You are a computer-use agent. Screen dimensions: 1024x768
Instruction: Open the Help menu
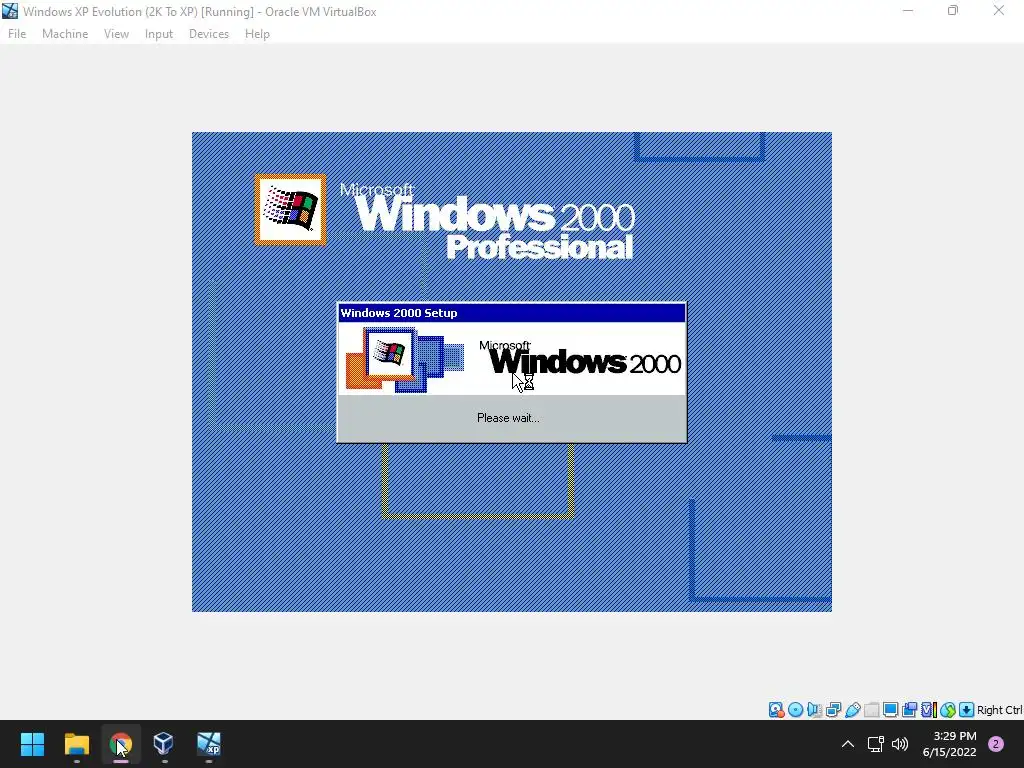pos(257,34)
